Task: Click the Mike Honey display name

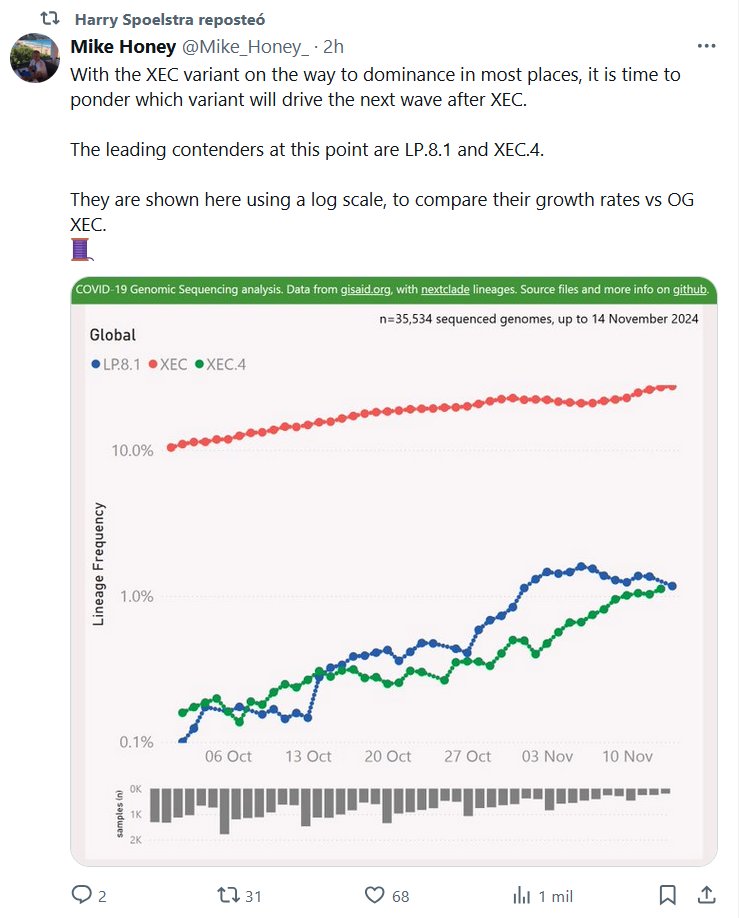Action: [x=123, y=47]
